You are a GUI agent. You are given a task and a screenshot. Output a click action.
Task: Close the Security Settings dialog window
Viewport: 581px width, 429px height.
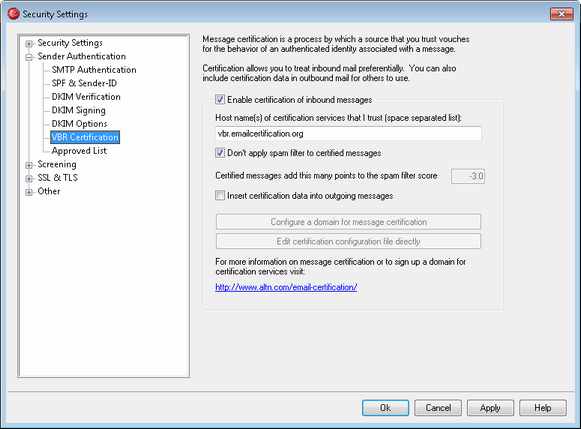(x=562, y=14)
